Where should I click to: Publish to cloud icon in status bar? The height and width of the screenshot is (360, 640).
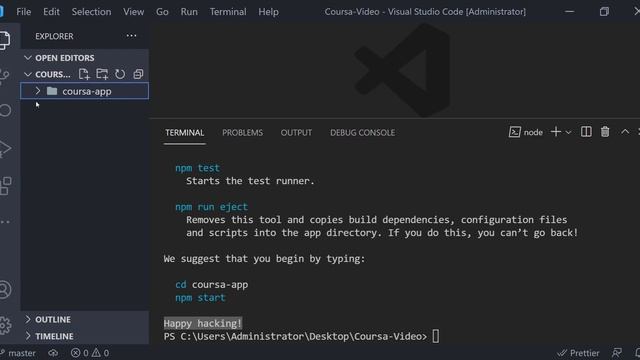(53, 353)
